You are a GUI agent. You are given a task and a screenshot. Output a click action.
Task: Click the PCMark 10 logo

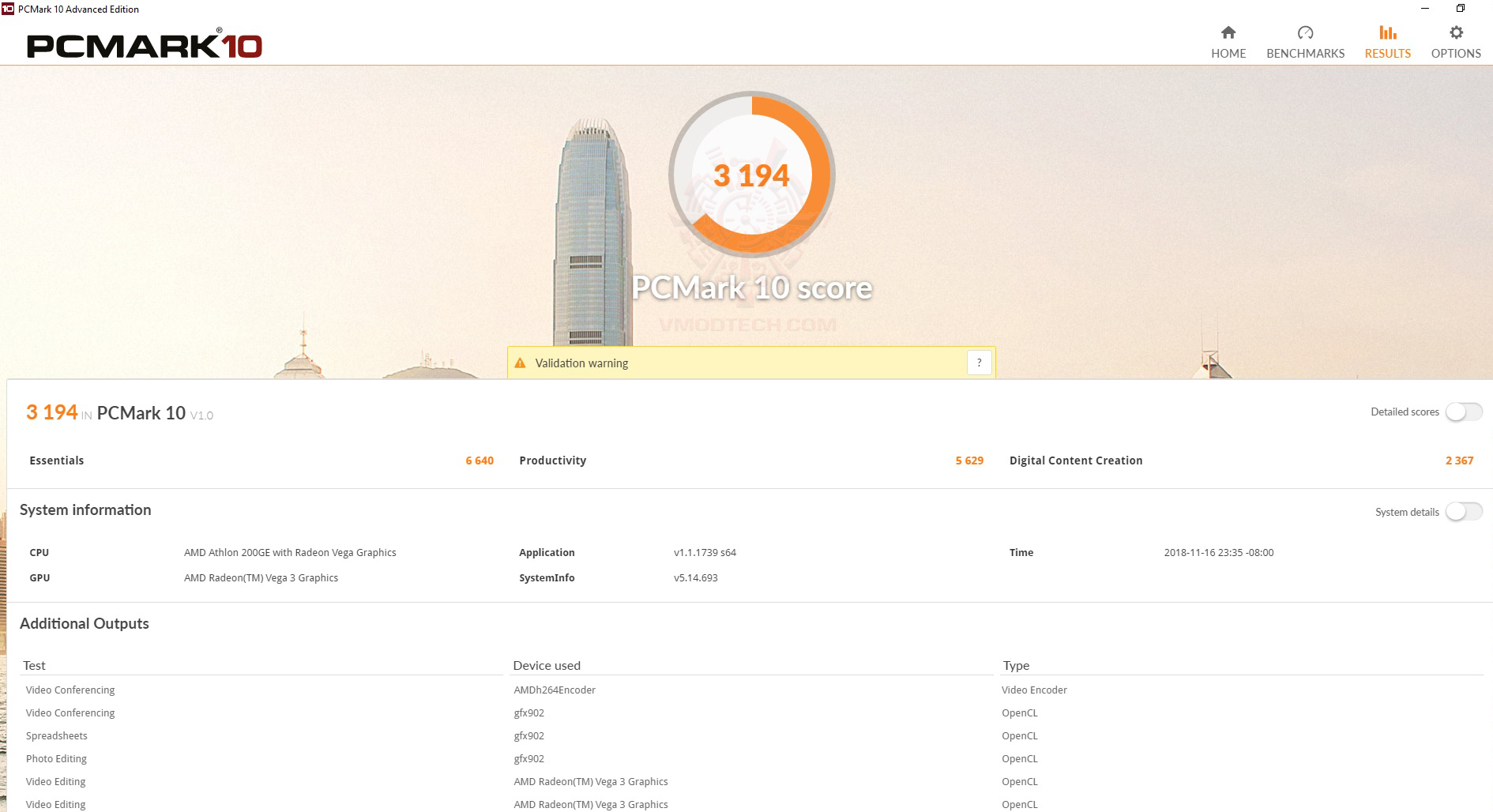point(145,45)
